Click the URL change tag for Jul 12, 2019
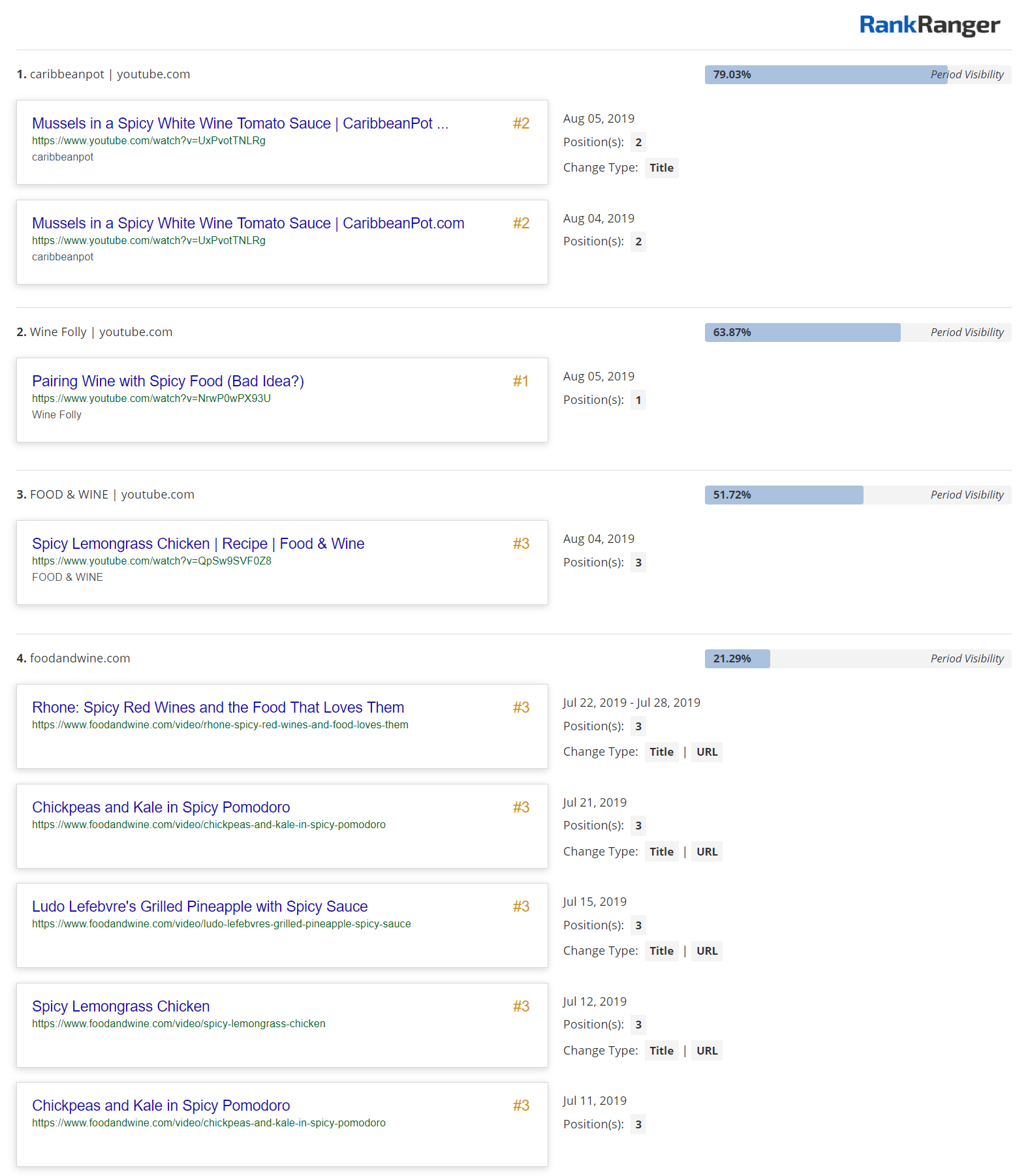 pos(706,1051)
